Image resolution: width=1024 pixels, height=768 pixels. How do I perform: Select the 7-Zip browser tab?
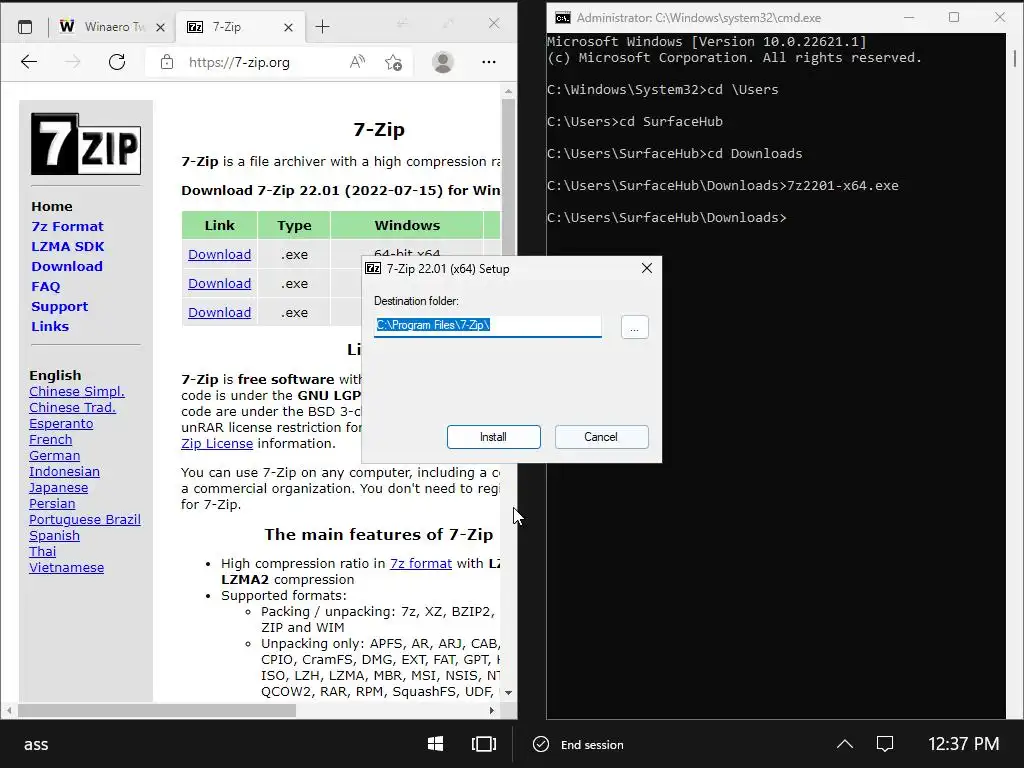point(240,27)
